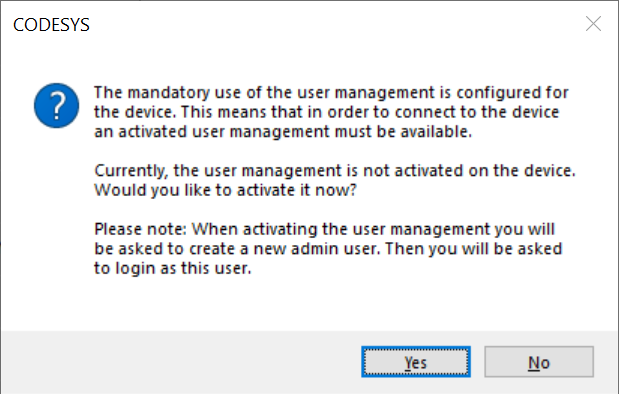619x394 pixels.
Task: Click the line "the device. This means"
Action: (326, 112)
